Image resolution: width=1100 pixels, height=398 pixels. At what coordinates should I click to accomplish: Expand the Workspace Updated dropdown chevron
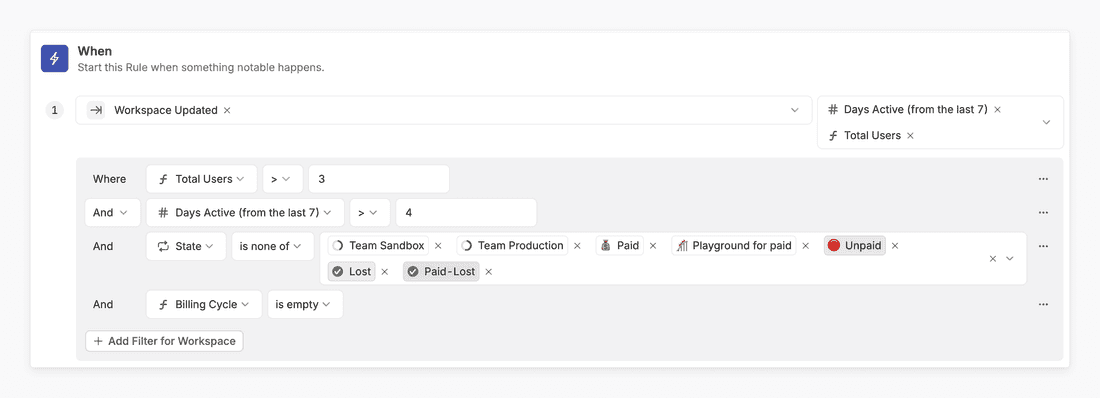[x=794, y=110]
